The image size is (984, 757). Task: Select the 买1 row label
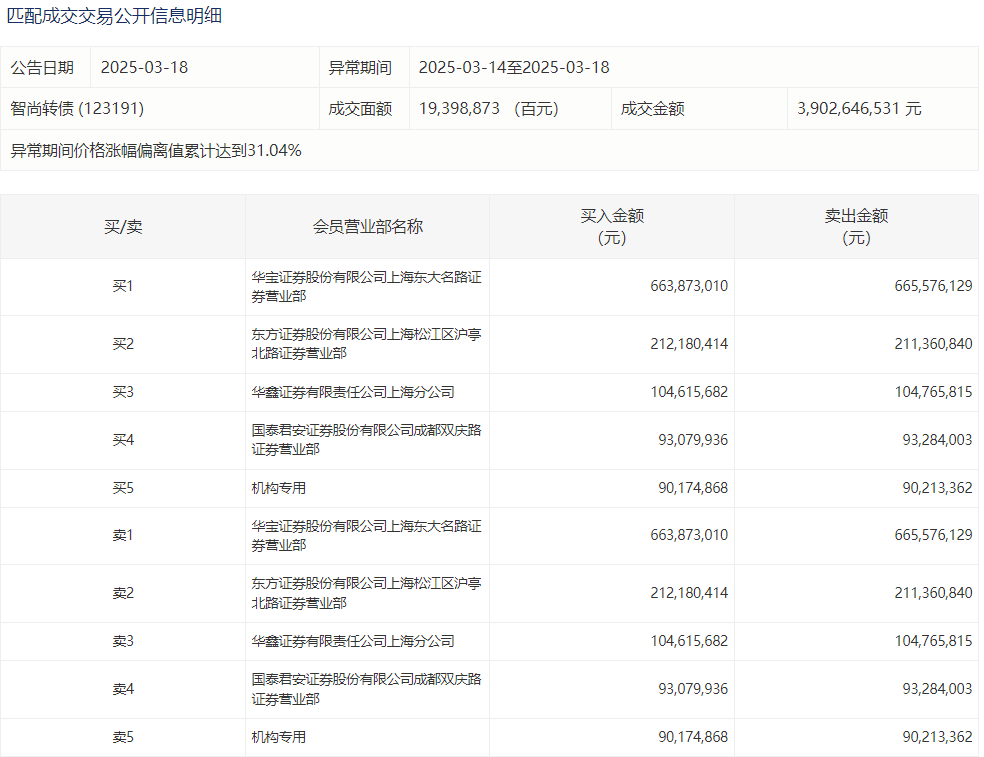click(123, 286)
